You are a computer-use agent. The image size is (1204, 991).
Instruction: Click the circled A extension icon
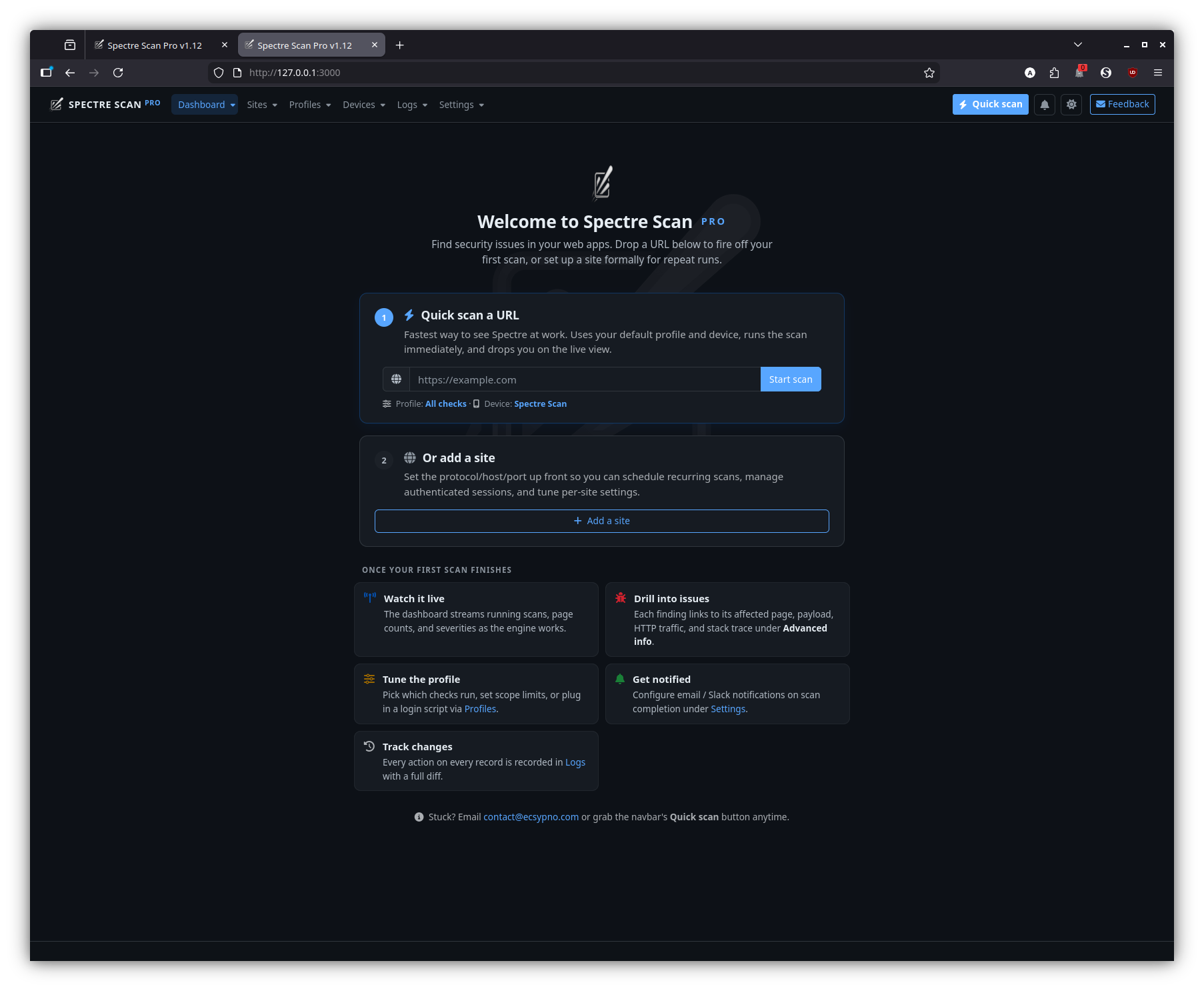1030,73
